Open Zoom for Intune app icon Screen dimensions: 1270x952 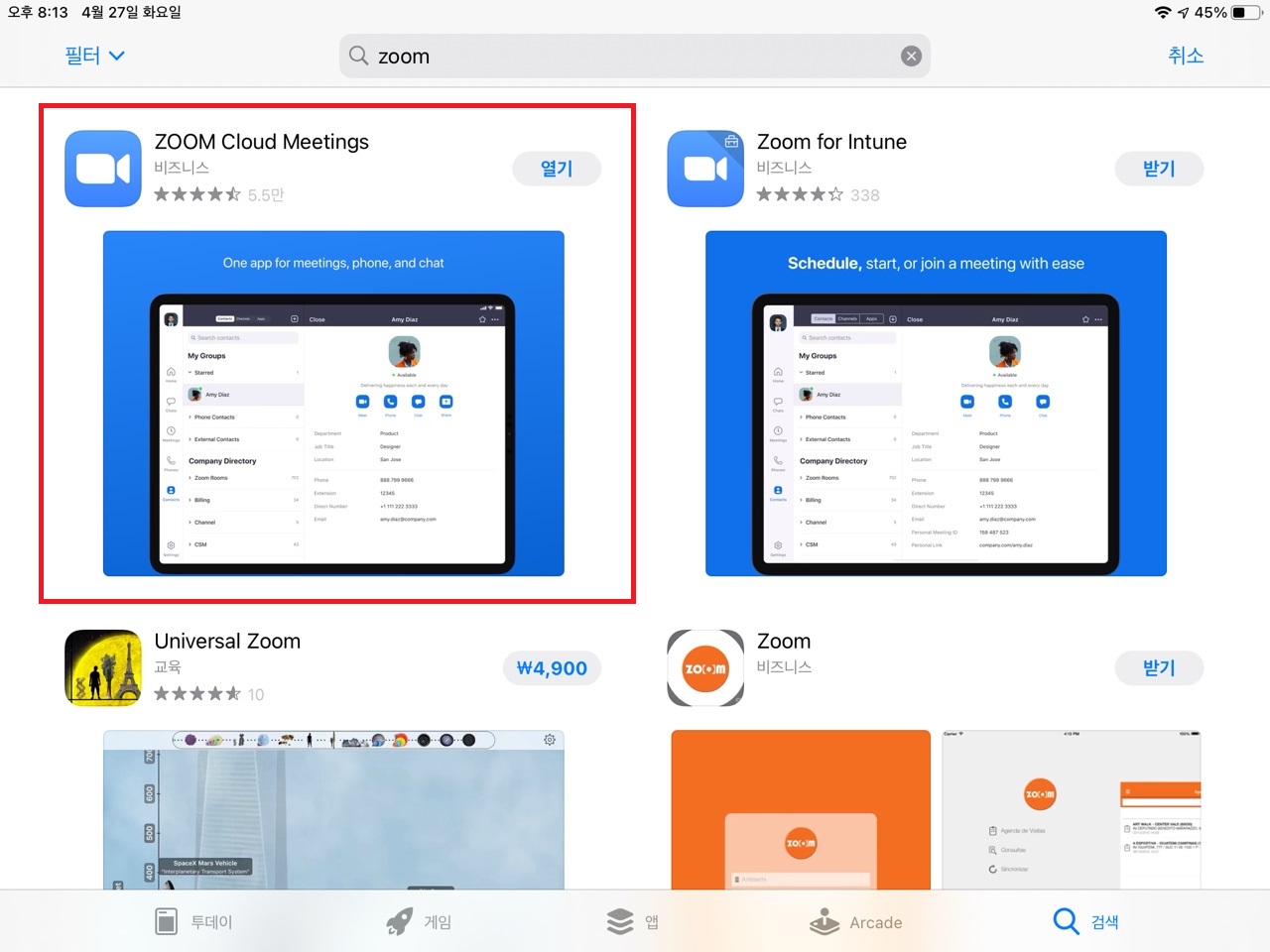point(705,169)
